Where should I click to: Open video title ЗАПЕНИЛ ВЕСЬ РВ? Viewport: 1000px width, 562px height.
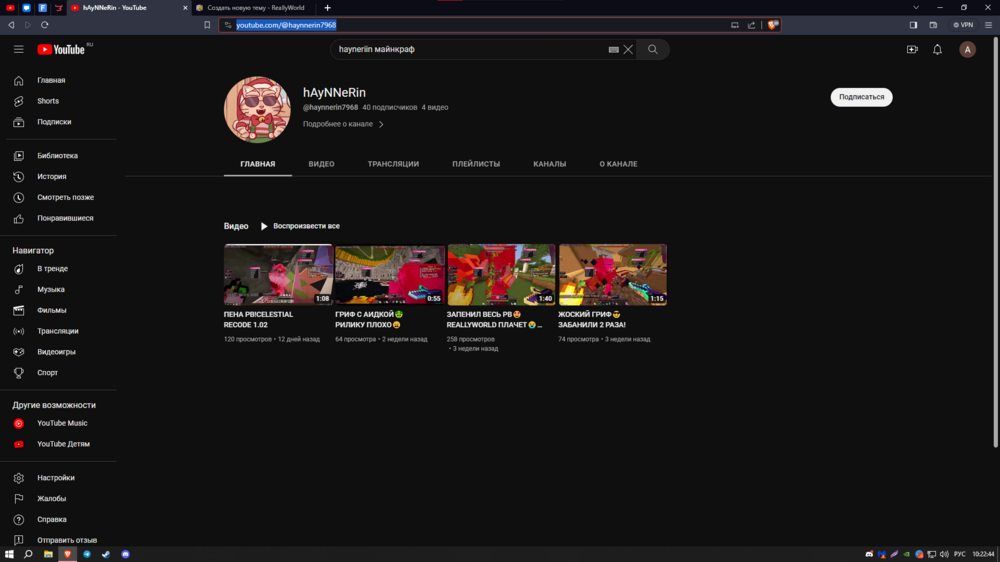click(494, 320)
